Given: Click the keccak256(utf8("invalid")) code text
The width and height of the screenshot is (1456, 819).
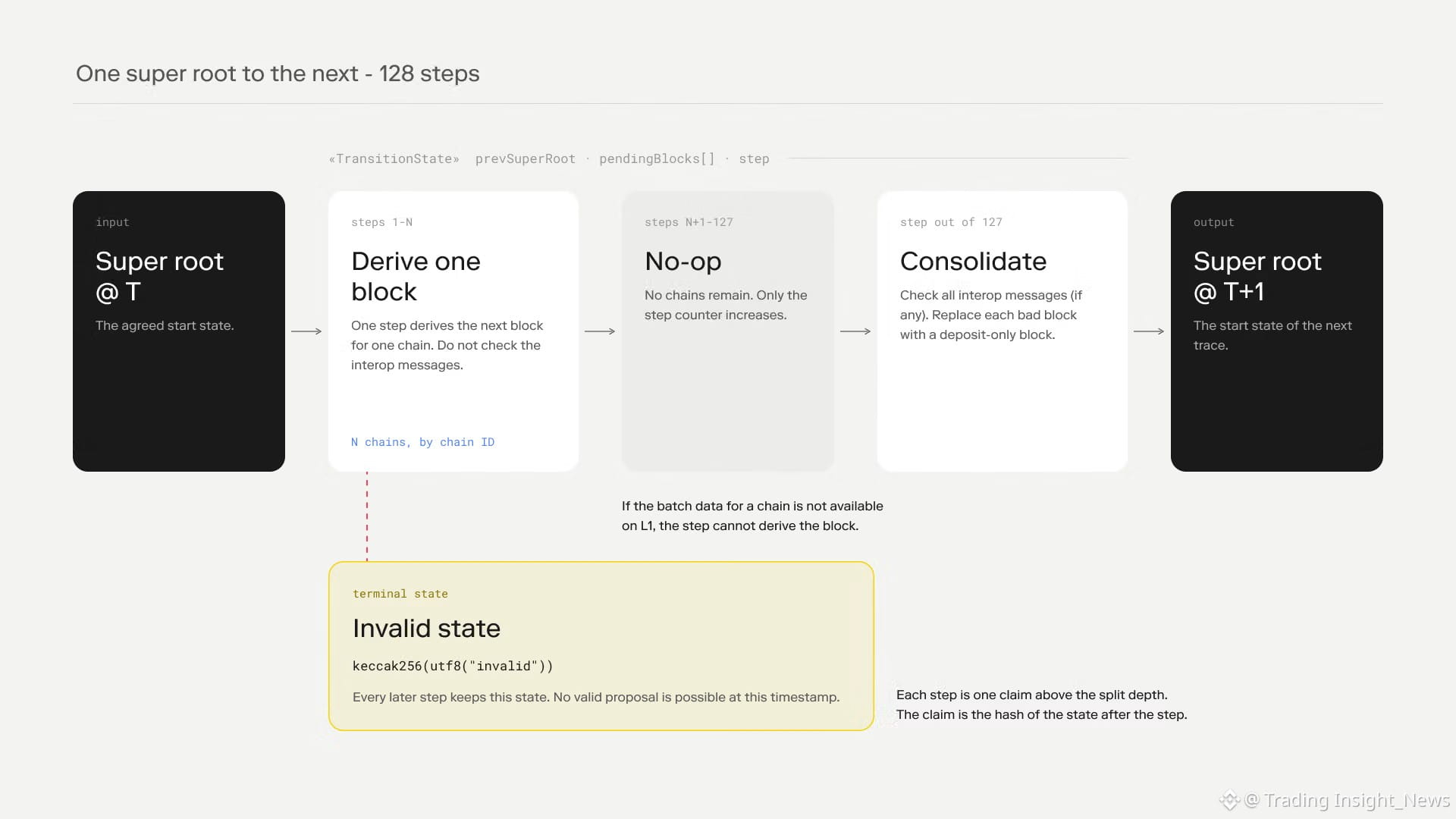Looking at the screenshot, I should tap(453, 666).
